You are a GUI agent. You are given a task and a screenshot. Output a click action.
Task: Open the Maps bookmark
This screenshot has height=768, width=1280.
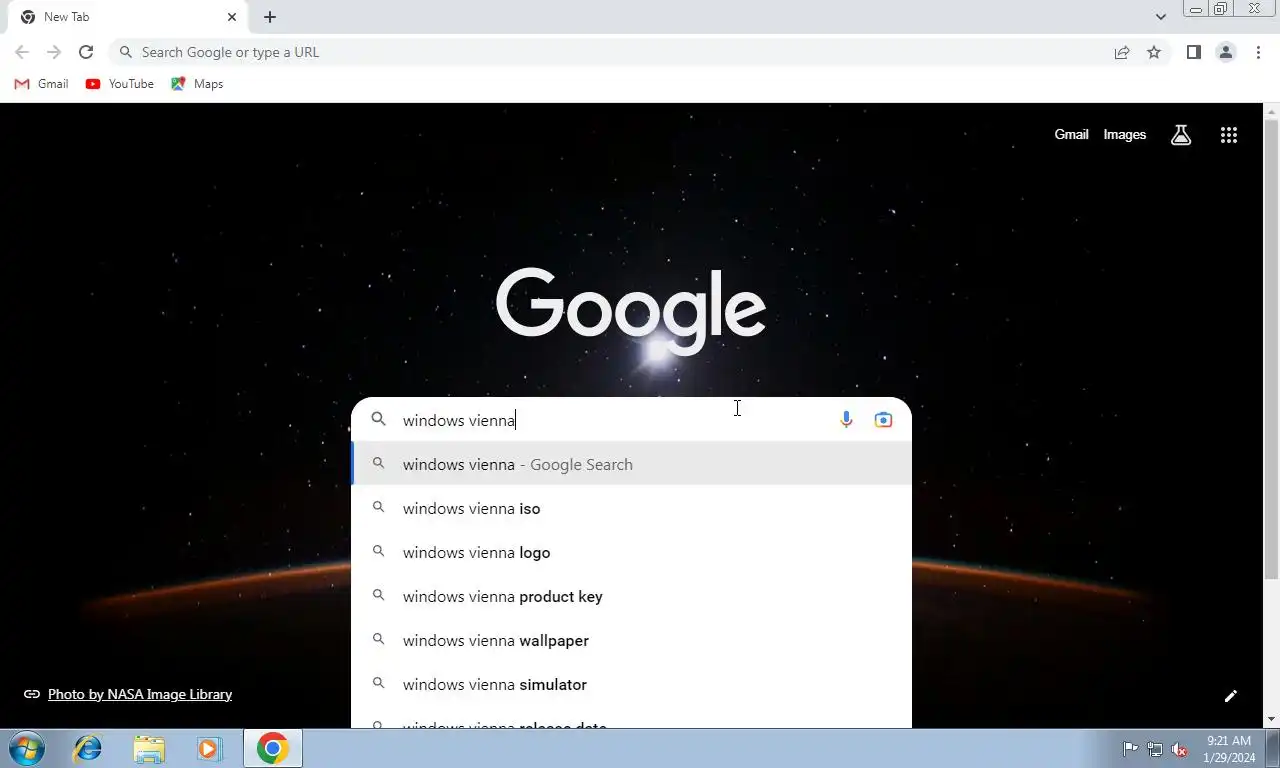pyautogui.click(x=197, y=84)
